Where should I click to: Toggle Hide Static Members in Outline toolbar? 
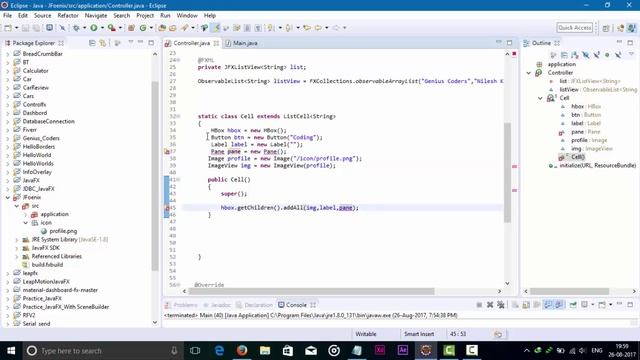[596, 55]
